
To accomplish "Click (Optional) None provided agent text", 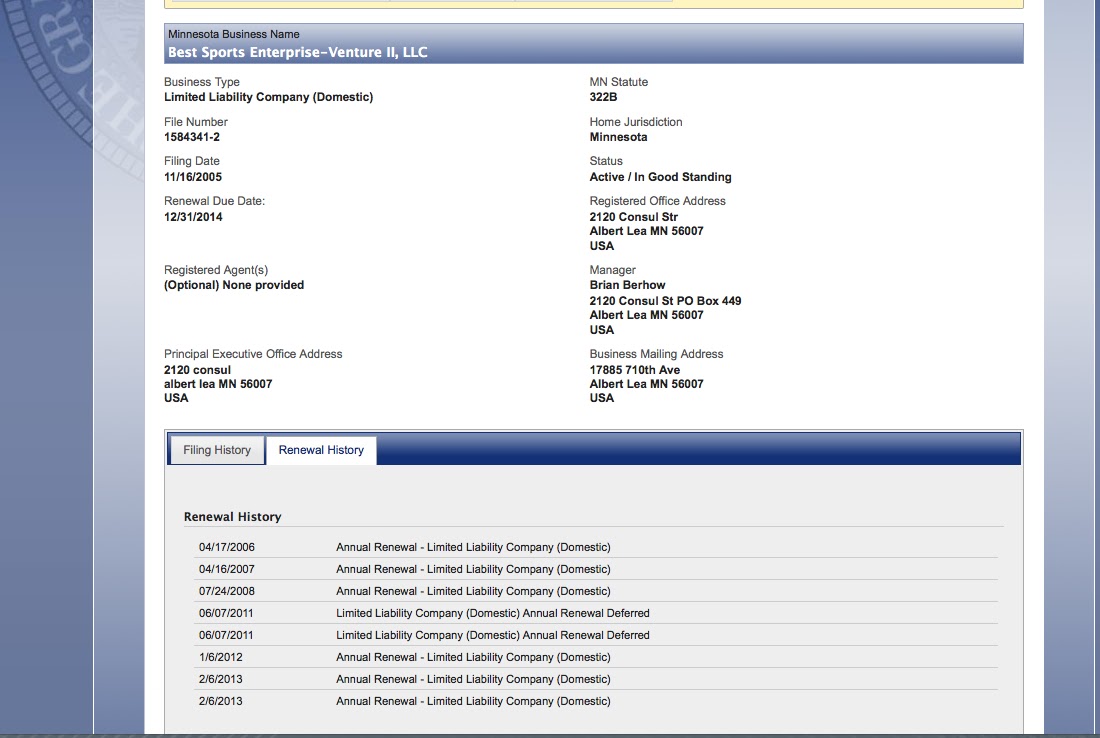I will tap(234, 285).
